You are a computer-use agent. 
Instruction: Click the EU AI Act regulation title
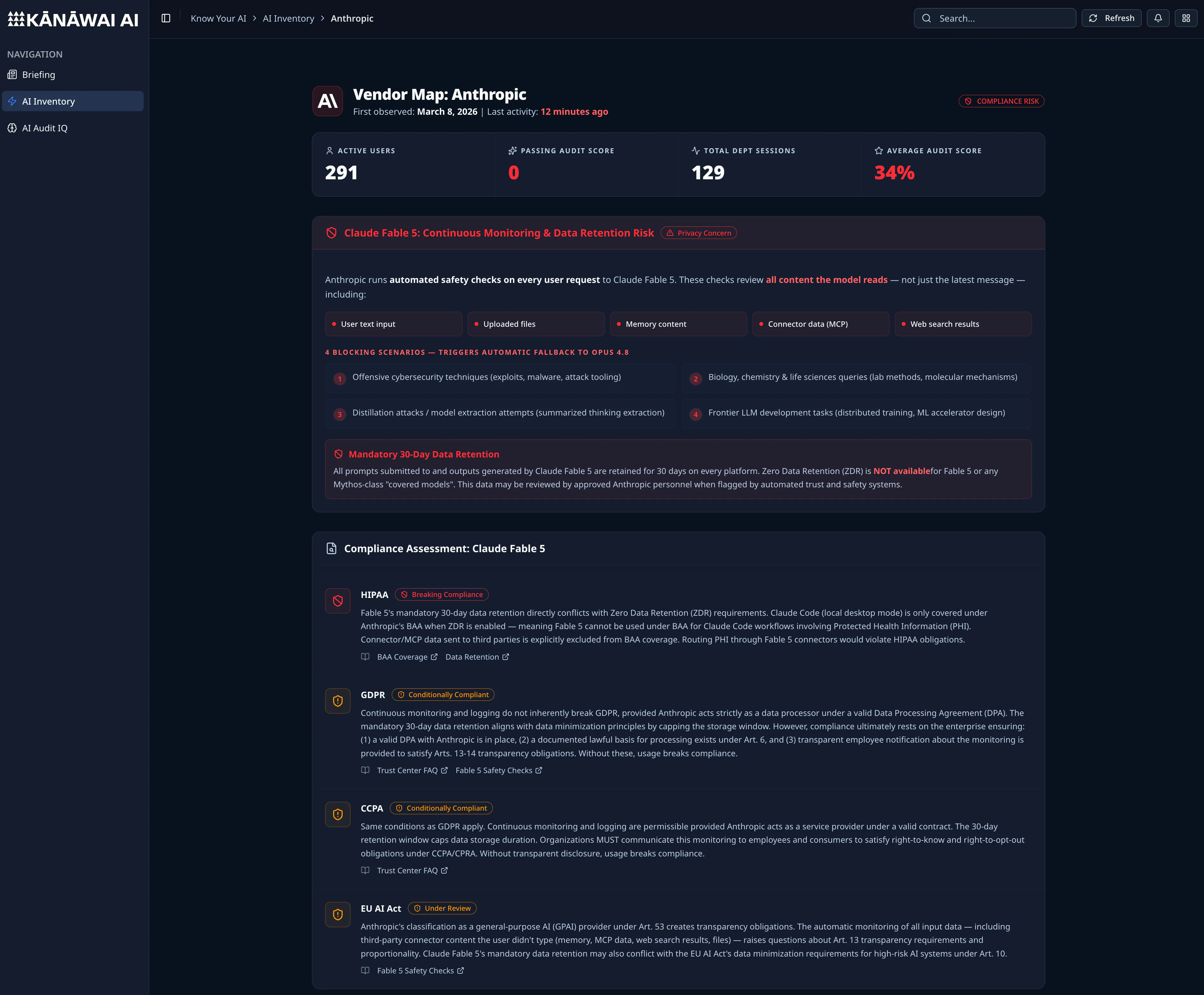(x=380, y=909)
